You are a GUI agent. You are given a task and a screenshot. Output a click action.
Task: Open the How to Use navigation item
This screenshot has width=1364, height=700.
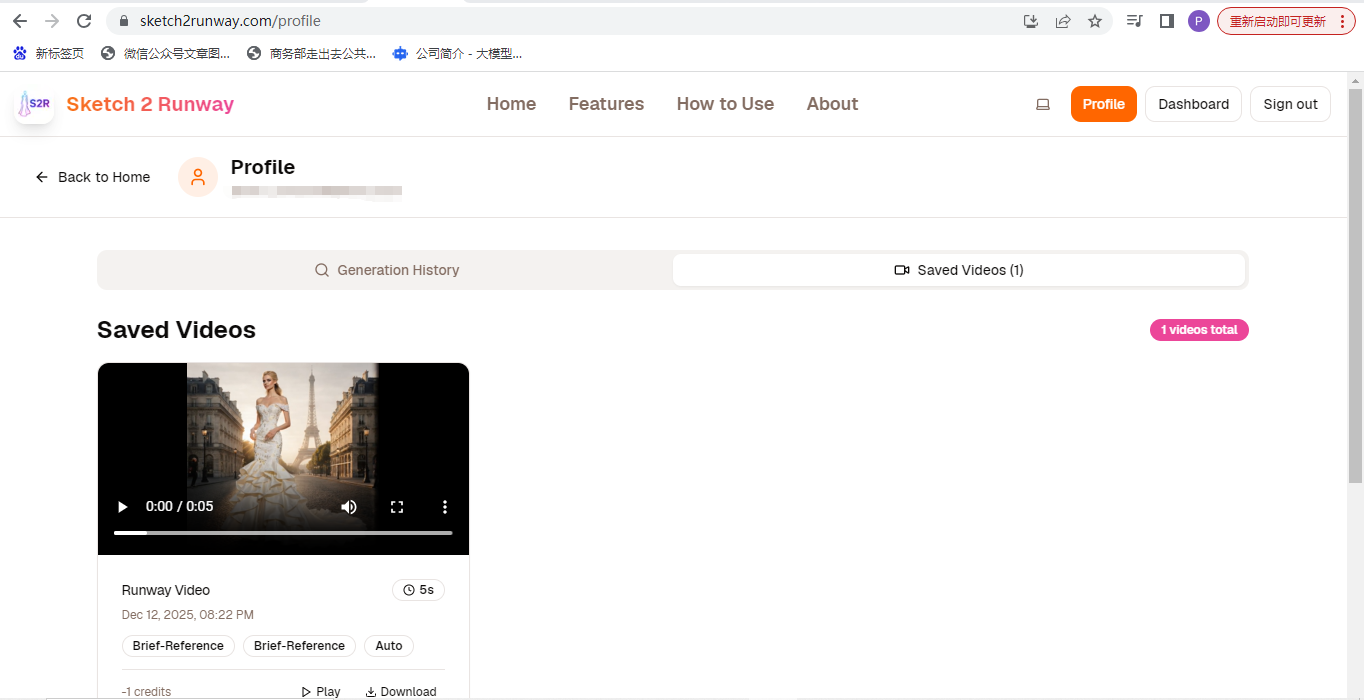point(725,104)
